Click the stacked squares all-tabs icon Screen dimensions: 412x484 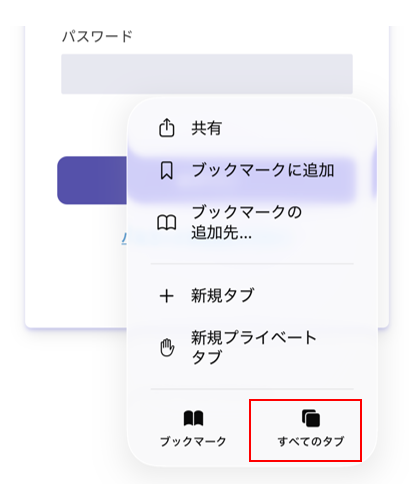pyautogui.click(x=311, y=418)
